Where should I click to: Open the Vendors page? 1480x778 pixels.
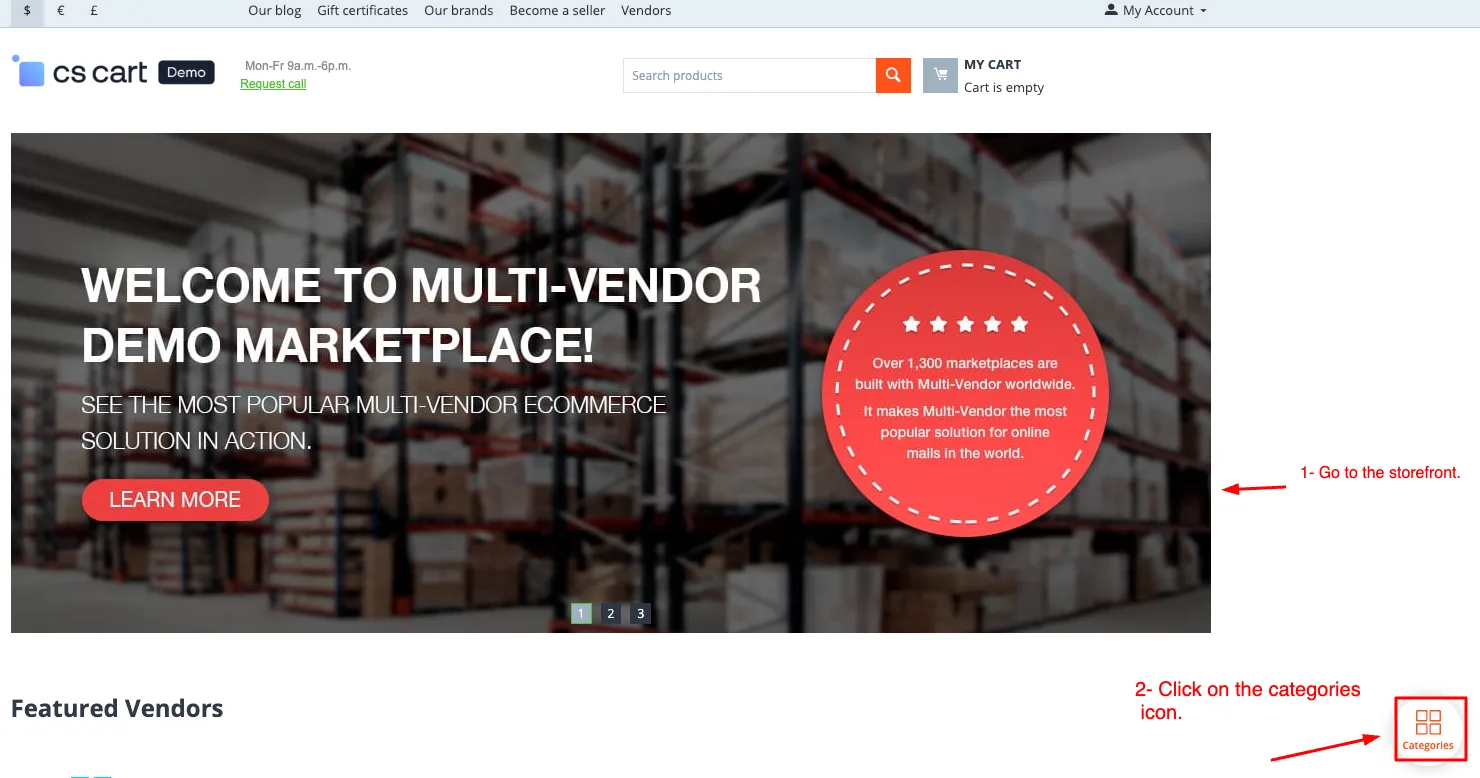tap(646, 11)
